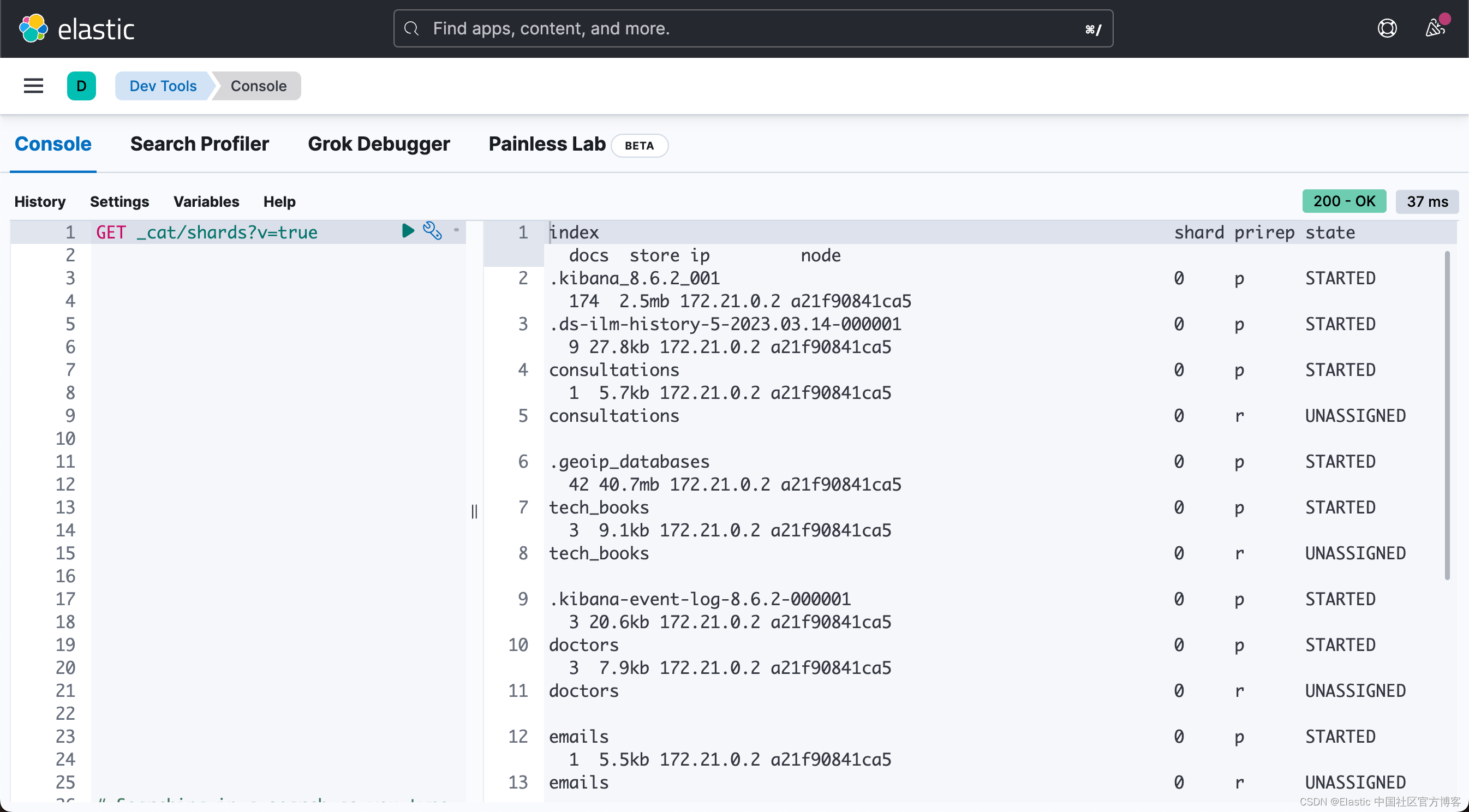The image size is (1469, 812).
Task: Click the 'prirep' column header
Action: (1264, 232)
